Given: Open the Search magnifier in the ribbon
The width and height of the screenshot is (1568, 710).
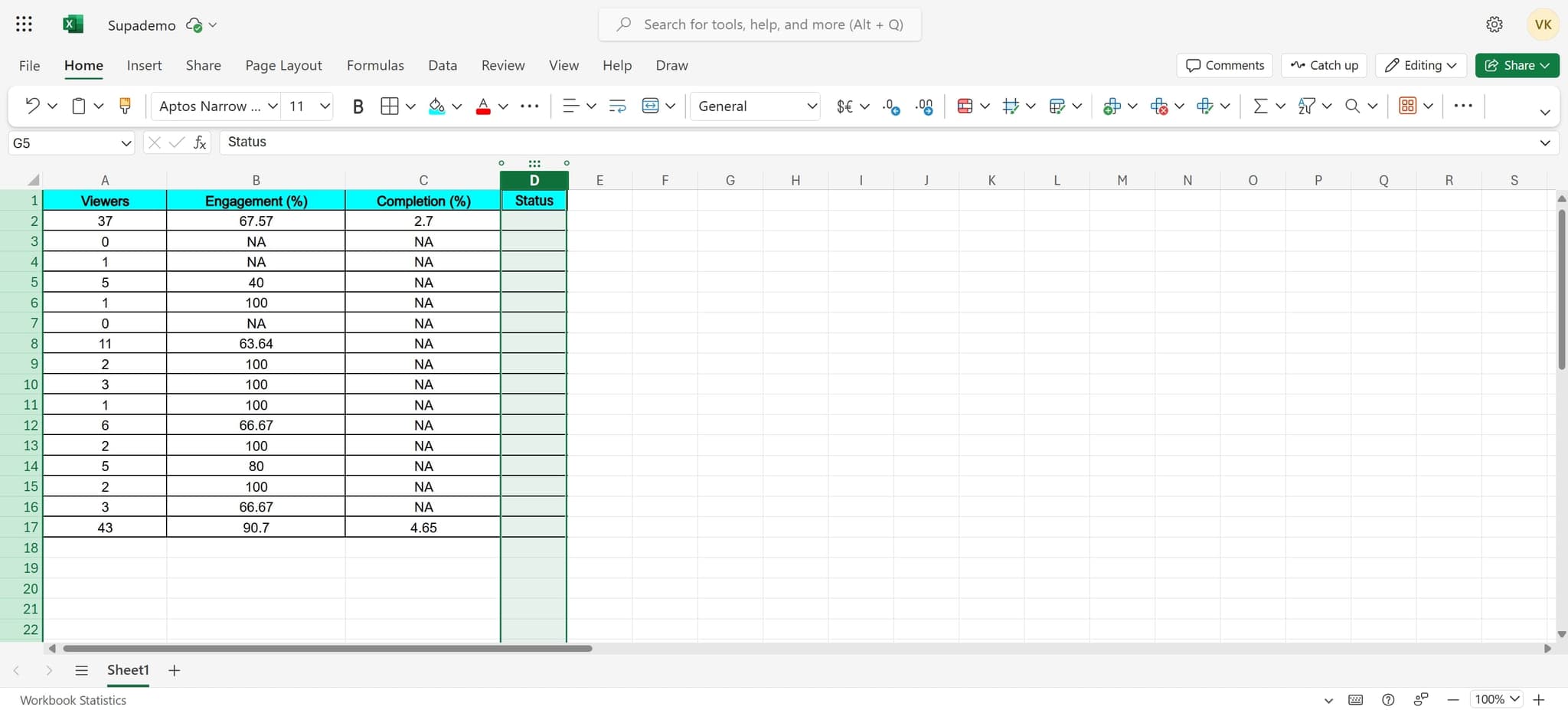Looking at the screenshot, I should click(1354, 106).
